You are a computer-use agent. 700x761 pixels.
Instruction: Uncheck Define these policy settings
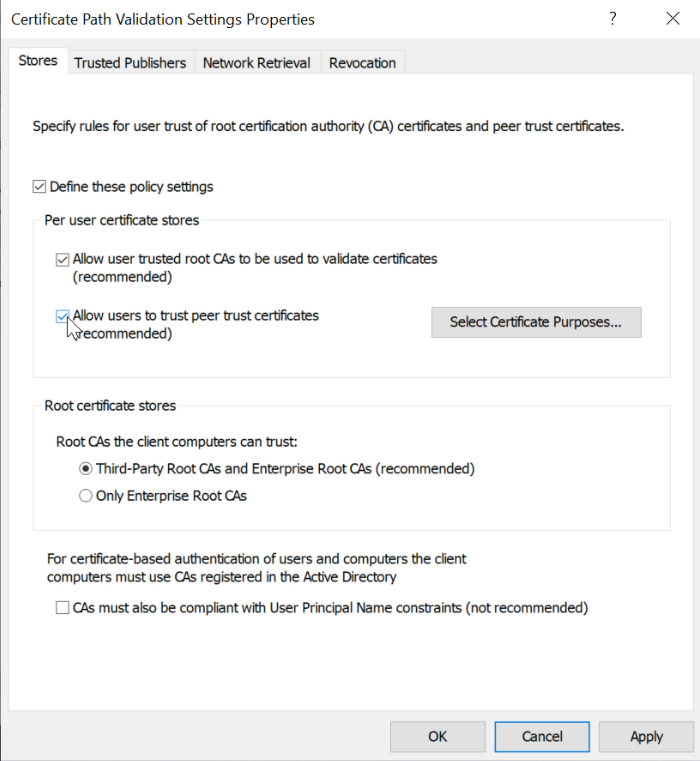[x=40, y=186]
